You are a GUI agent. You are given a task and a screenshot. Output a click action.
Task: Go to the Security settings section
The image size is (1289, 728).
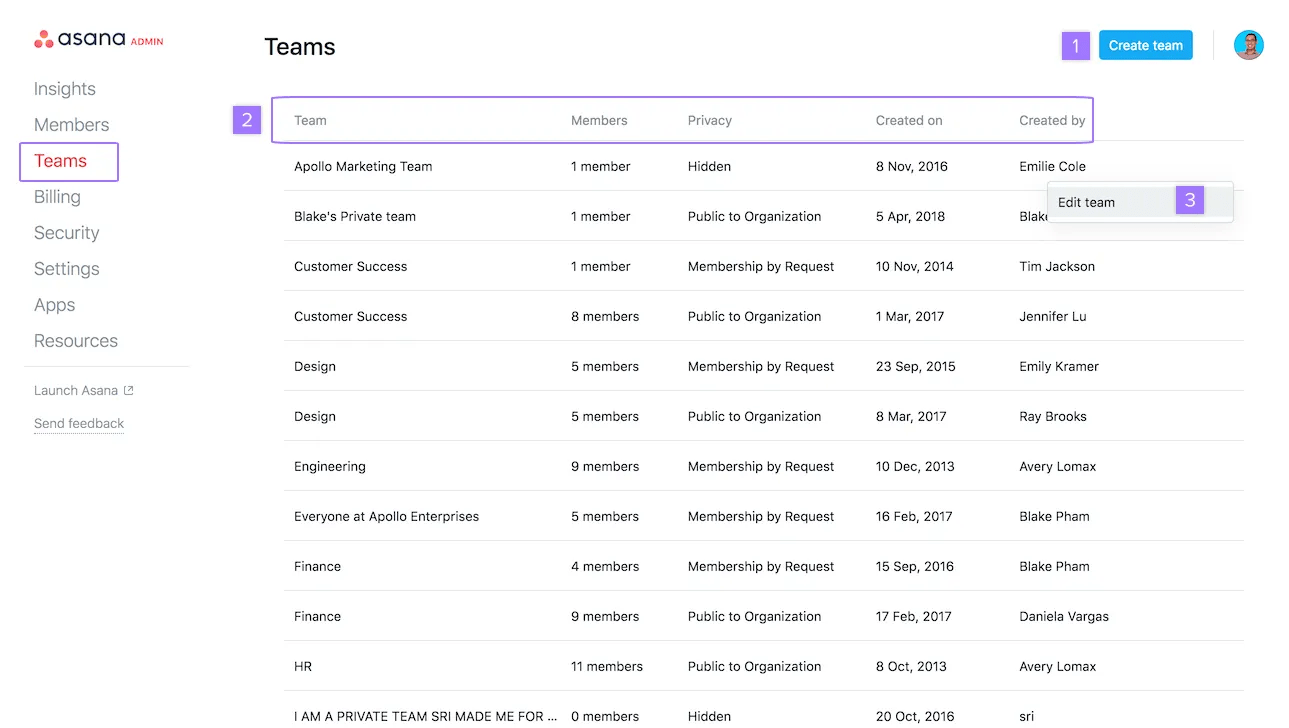click(x=66, y=232)
